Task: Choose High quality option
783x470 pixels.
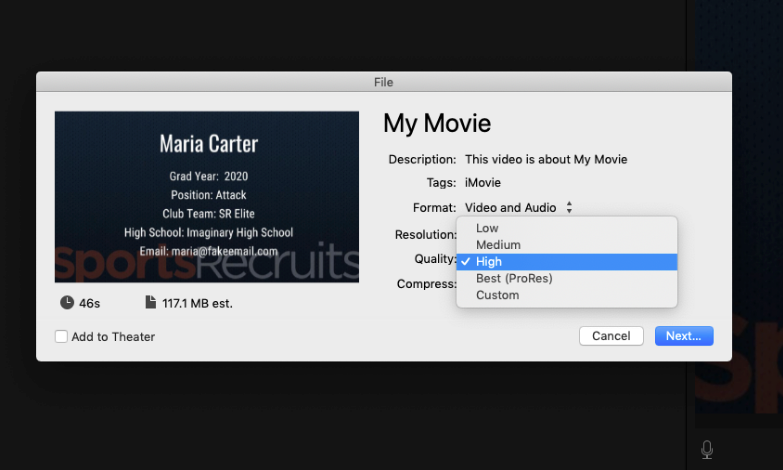Action: coord(567,262)
